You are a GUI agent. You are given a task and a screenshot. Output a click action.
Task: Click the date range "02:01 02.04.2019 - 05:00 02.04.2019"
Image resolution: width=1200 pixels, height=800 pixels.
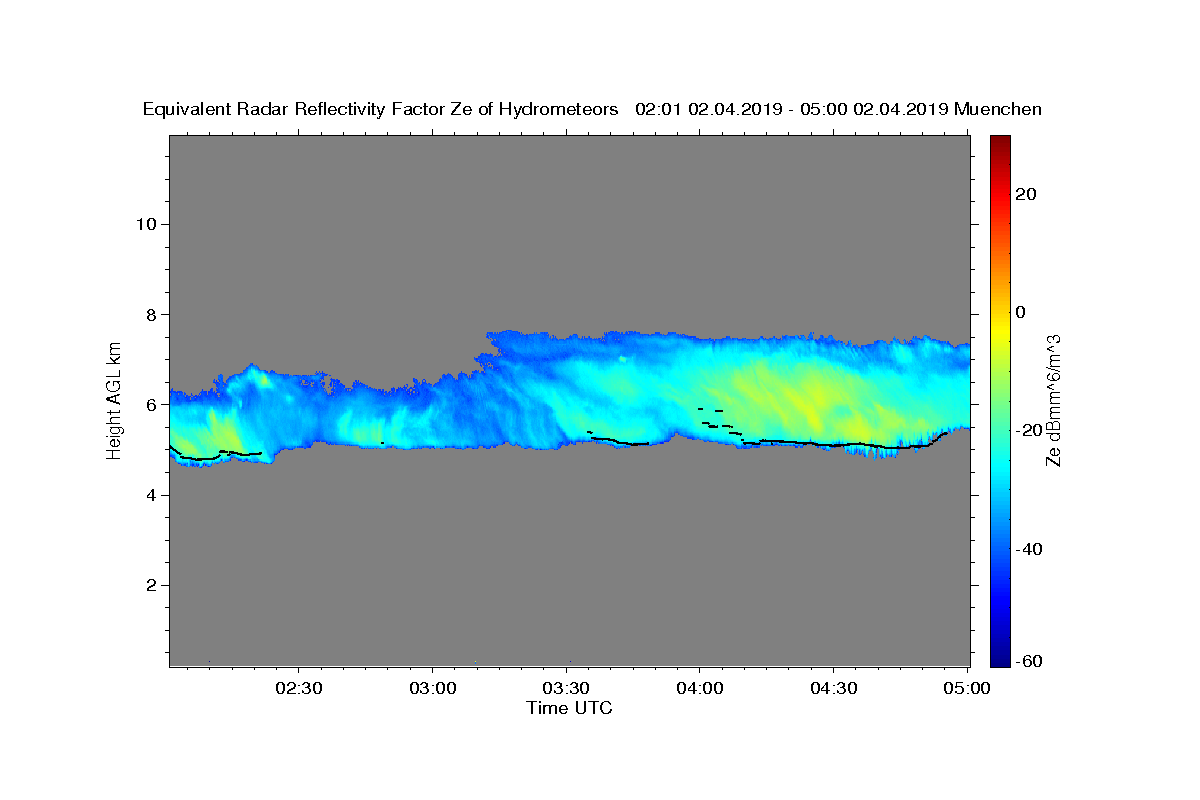792,110
